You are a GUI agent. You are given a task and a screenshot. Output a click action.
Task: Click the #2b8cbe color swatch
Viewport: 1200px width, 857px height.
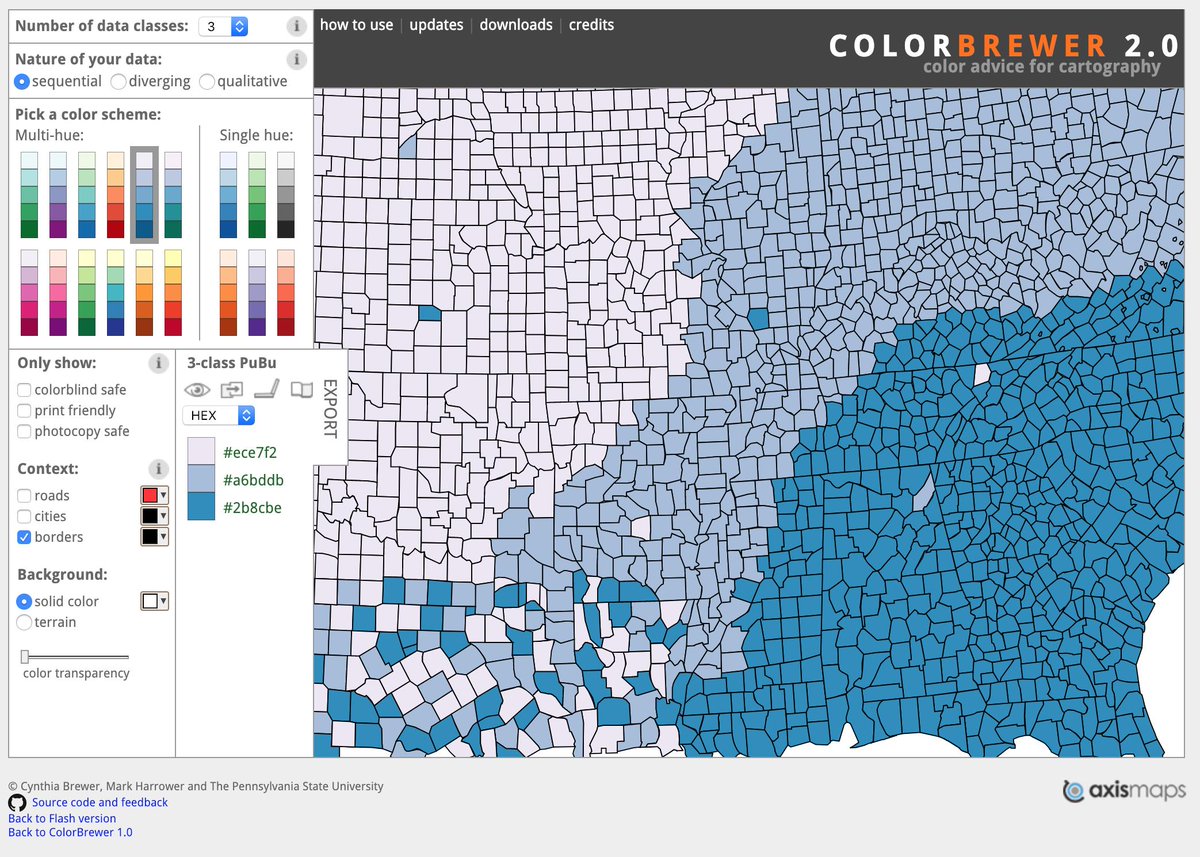click(x=202, y=507)
